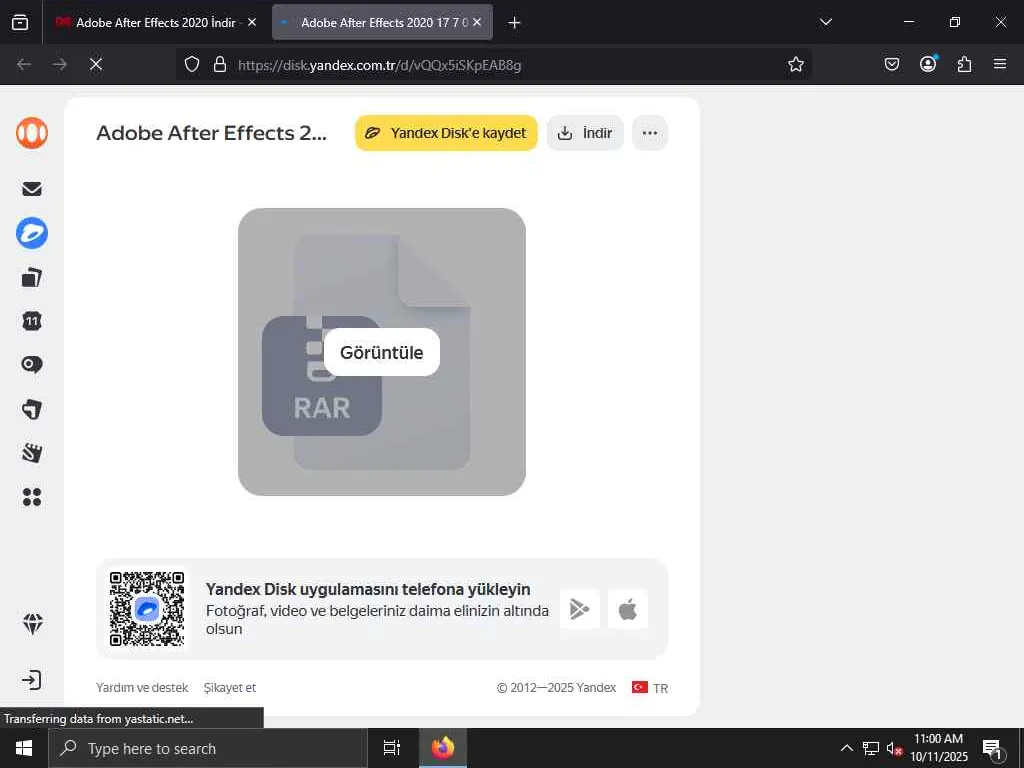Screen dimensions: 1024x768
Task: Click the Type here to search box
Action: point(208,748)
